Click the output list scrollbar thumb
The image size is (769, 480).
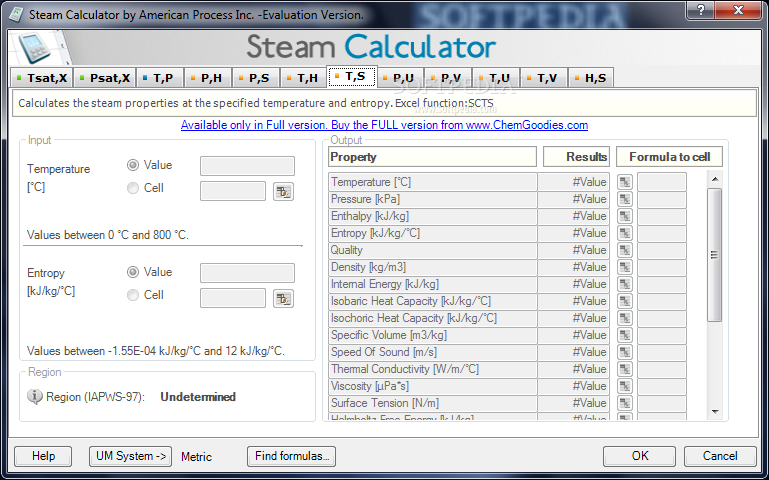715,255
